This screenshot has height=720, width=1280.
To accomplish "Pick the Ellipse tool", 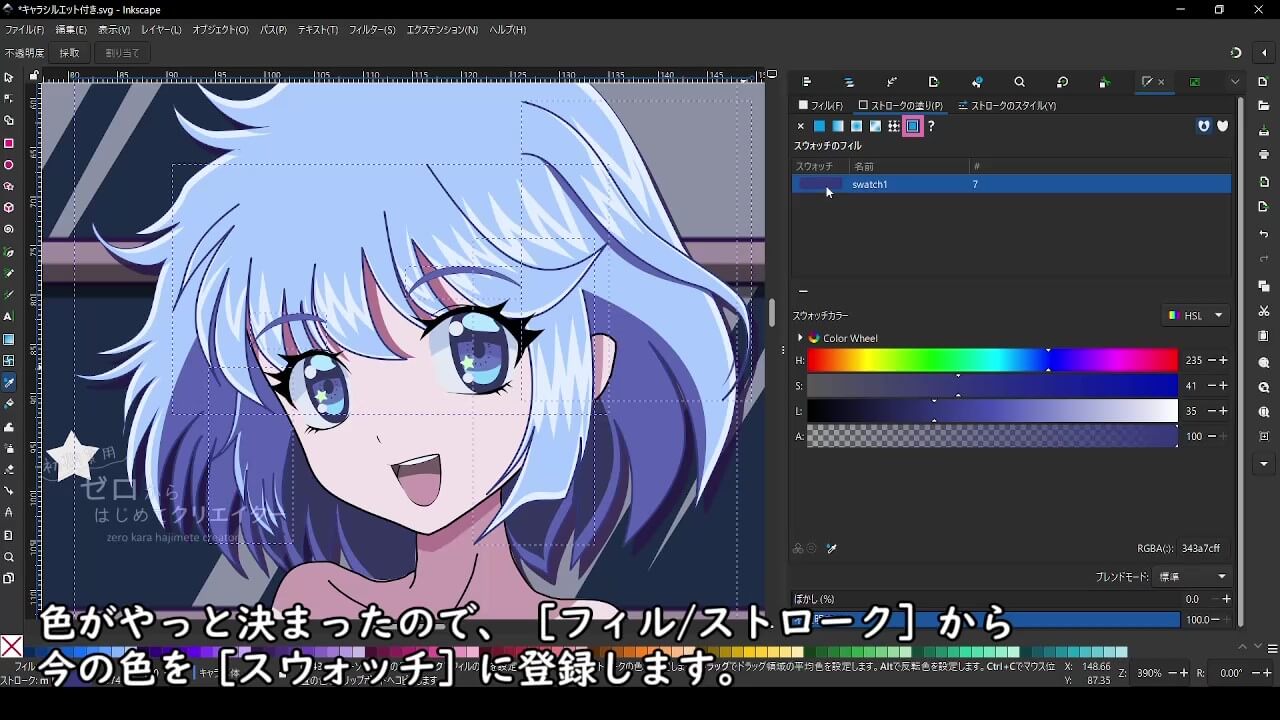I will point(9,165).
